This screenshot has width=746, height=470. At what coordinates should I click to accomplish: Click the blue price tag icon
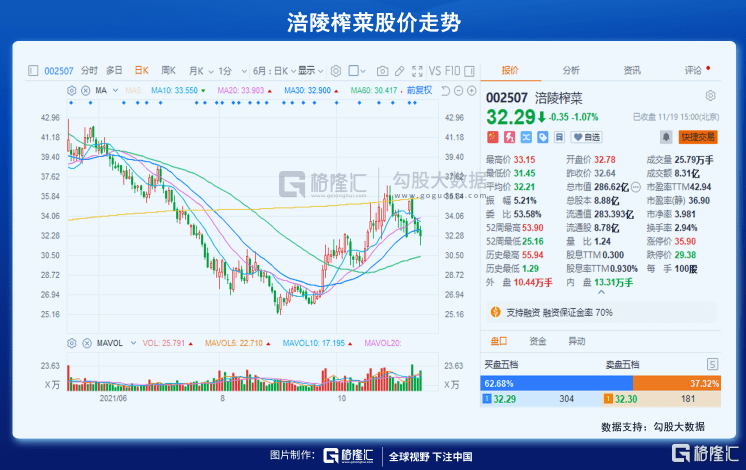(542, 137)
